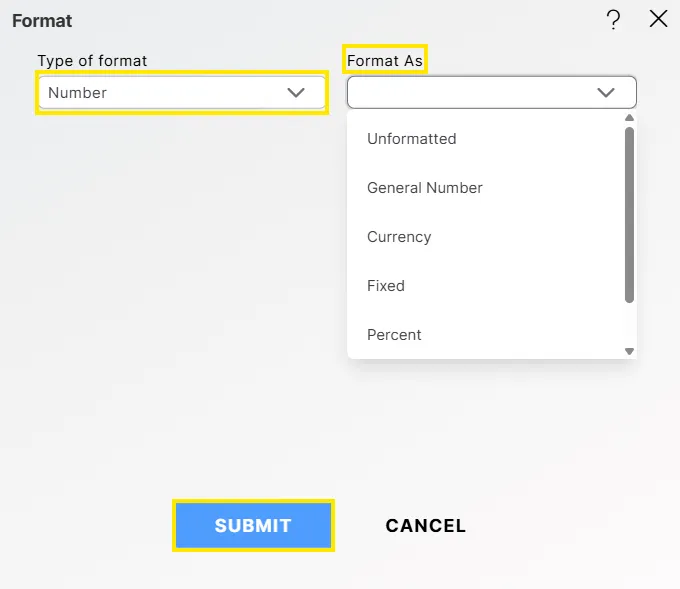The image size is (680, 589).
Task: Pick the Currency format option
Action: [x=399, y=237]
